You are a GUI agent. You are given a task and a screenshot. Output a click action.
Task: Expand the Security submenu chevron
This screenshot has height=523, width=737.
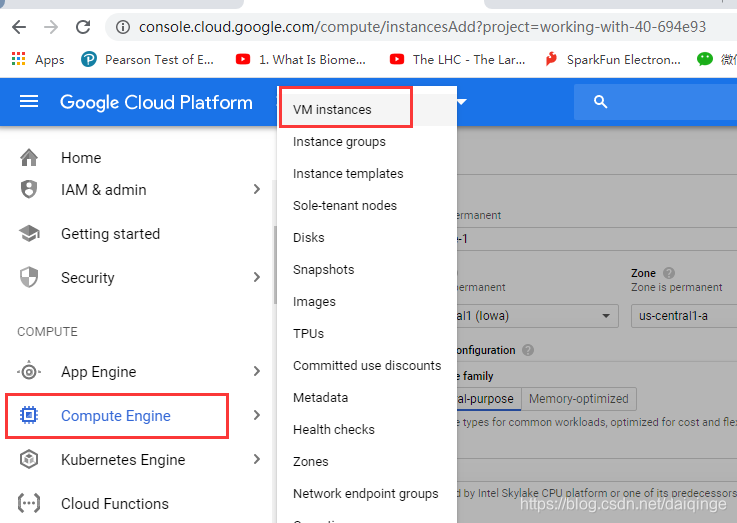click(257, 277)
